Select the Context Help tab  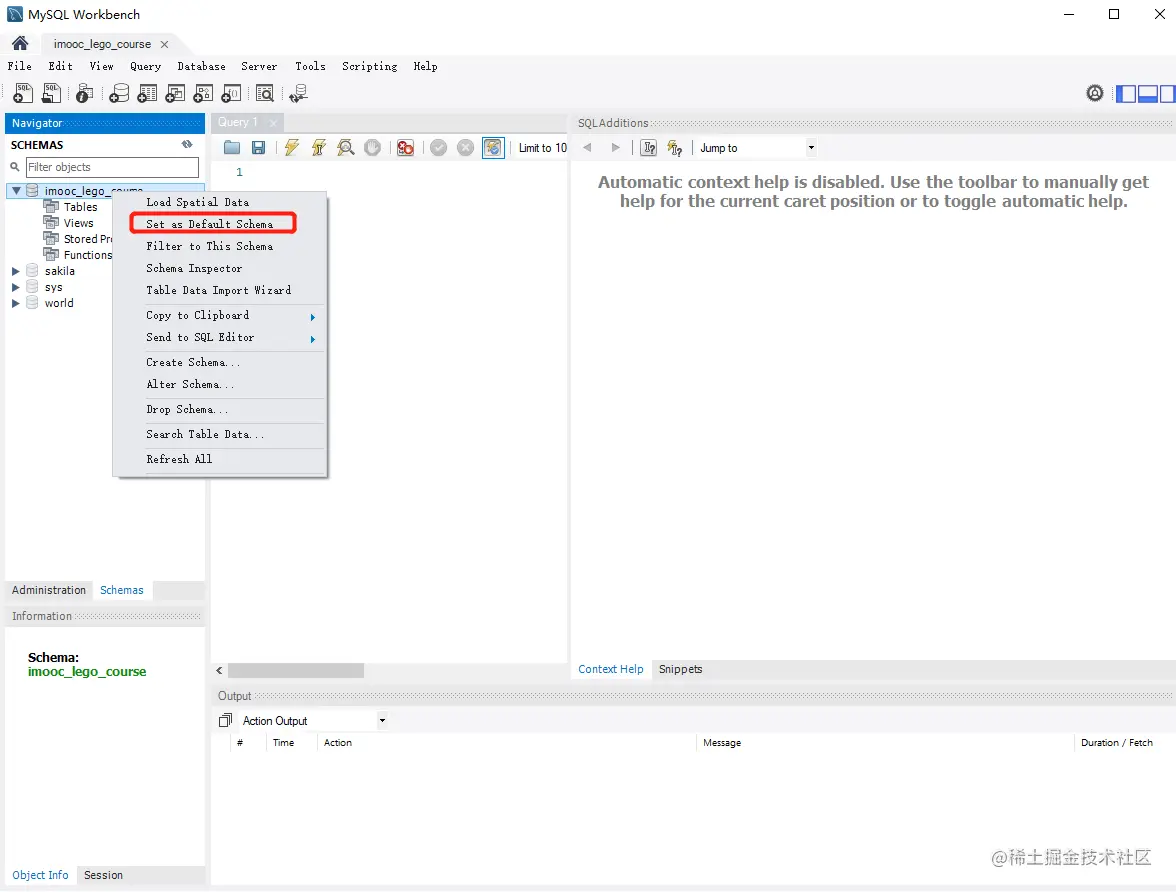tap(610, 669)
